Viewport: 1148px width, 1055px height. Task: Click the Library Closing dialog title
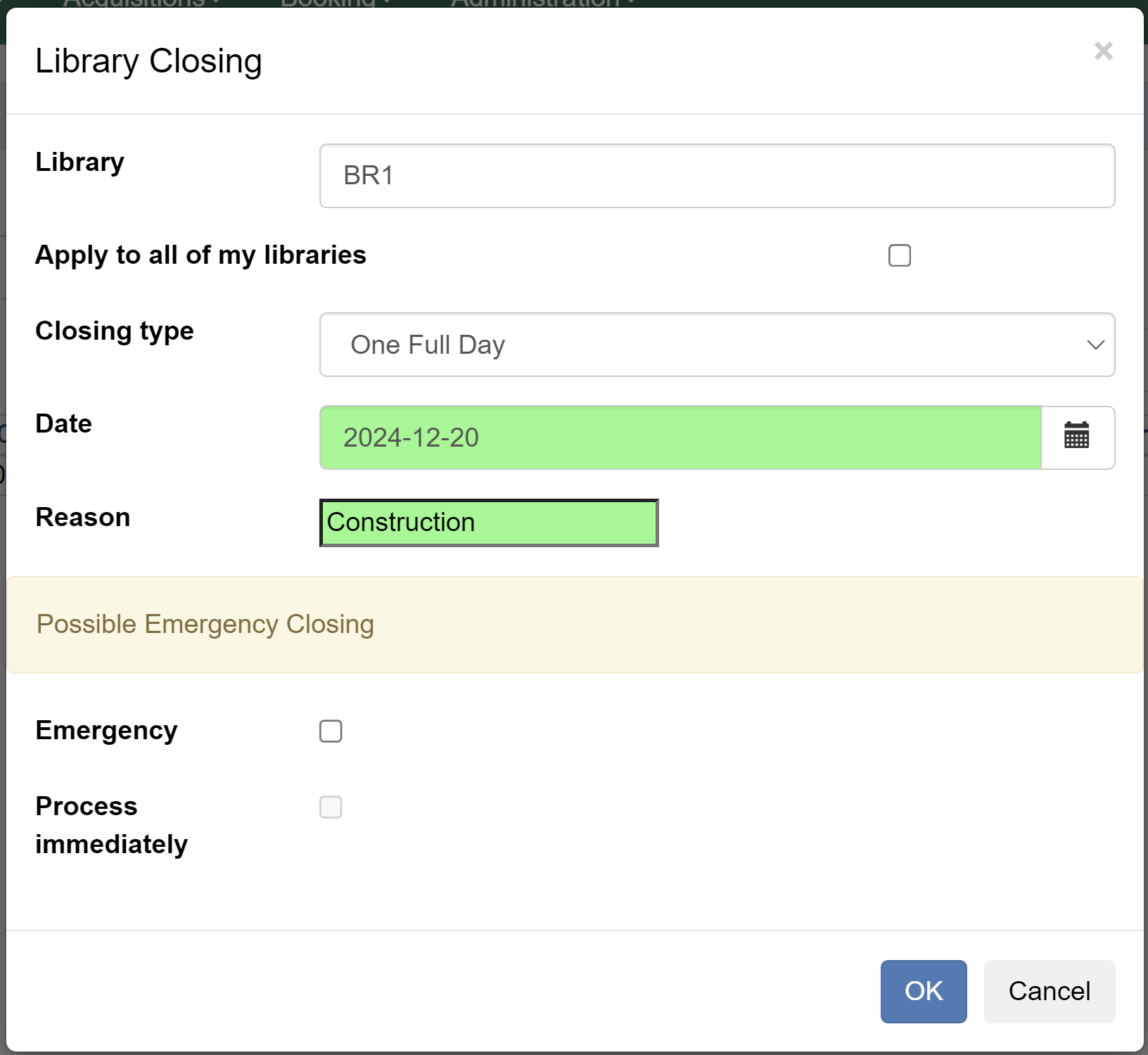(x=148, y=60)
